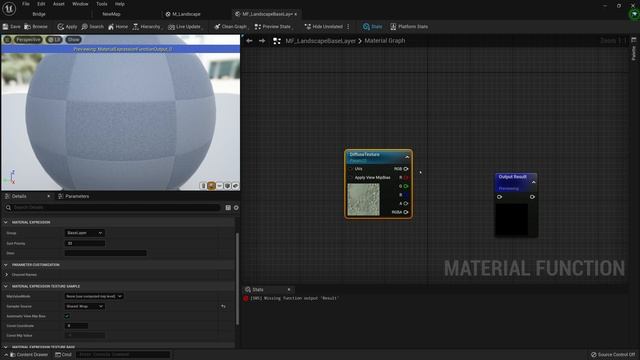This screenshot has width=640, height=360.
Task: Click the Unreal Engine logo icon
Action: pos(9,8)
